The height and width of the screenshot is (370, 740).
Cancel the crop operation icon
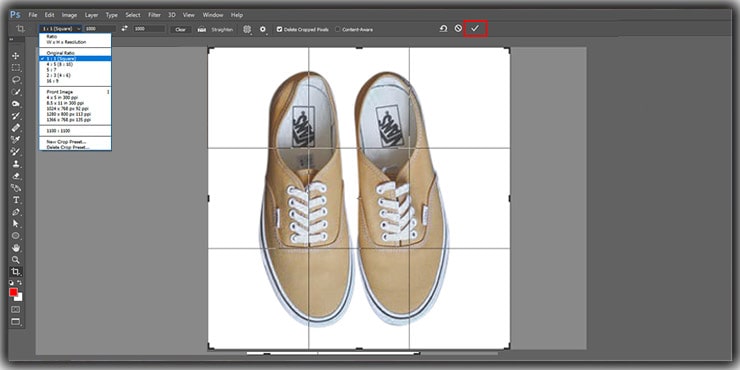(x=458, y=29)
